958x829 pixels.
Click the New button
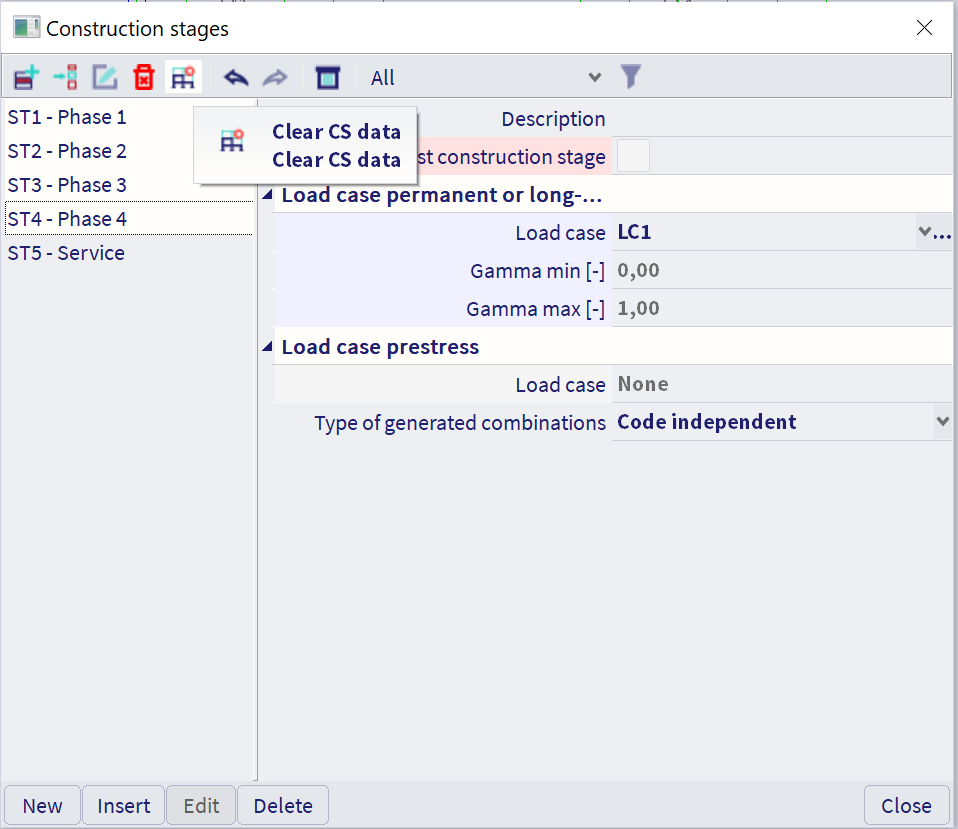43,806
